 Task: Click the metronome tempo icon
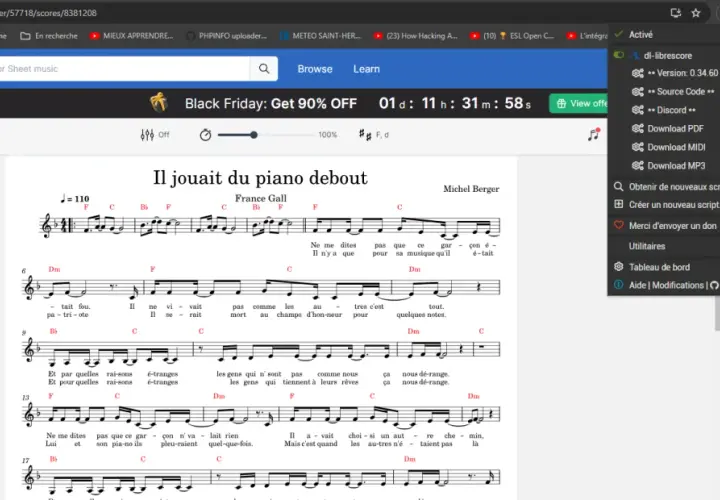tap(205, 135)
